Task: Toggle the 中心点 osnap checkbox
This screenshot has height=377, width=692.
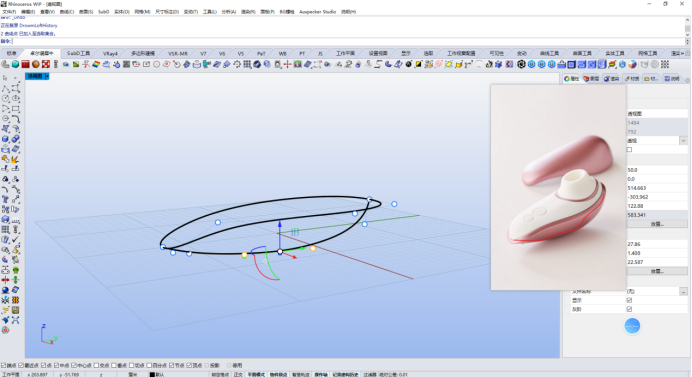Action: click(74, 366)
